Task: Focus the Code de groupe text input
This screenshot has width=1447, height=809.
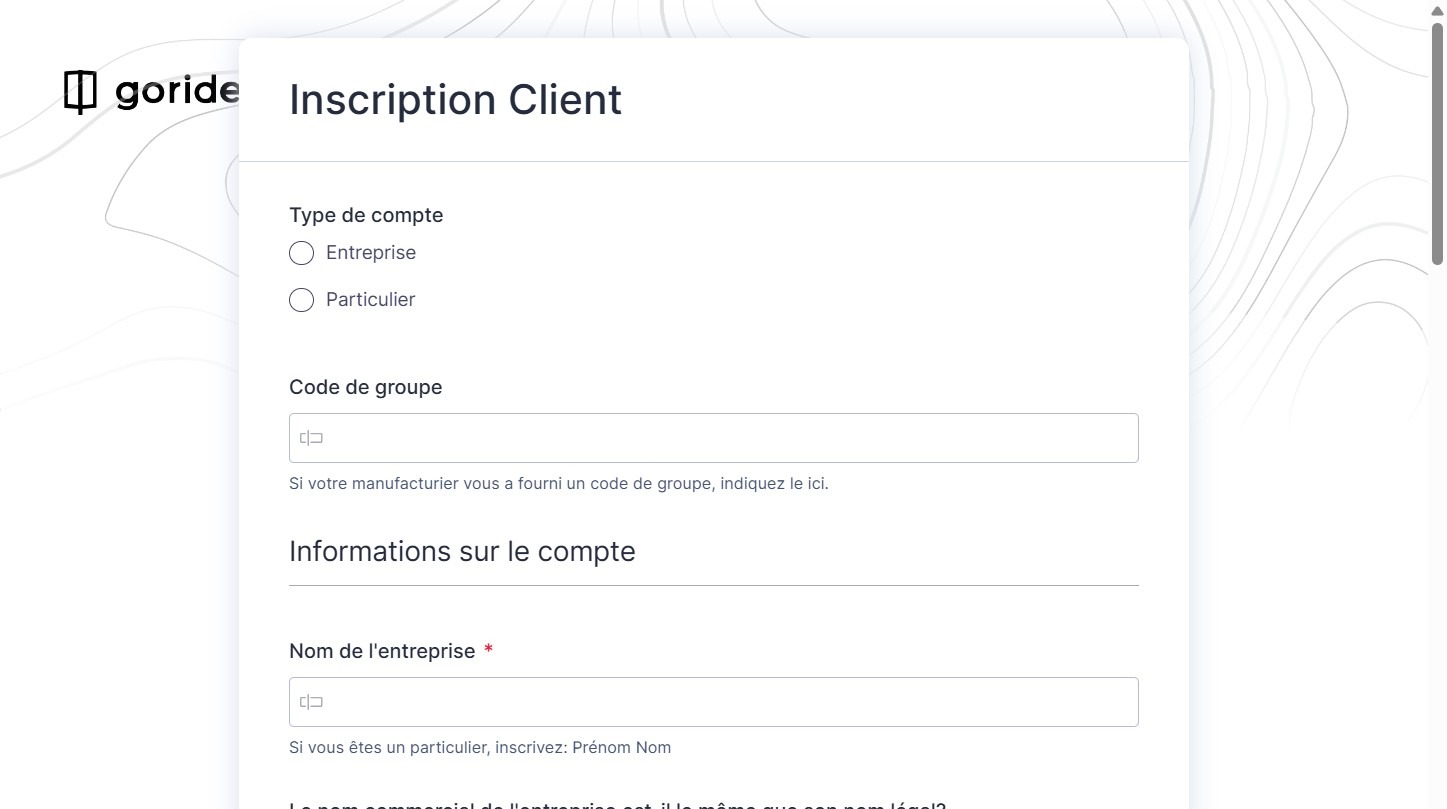Action: [713, 438]
